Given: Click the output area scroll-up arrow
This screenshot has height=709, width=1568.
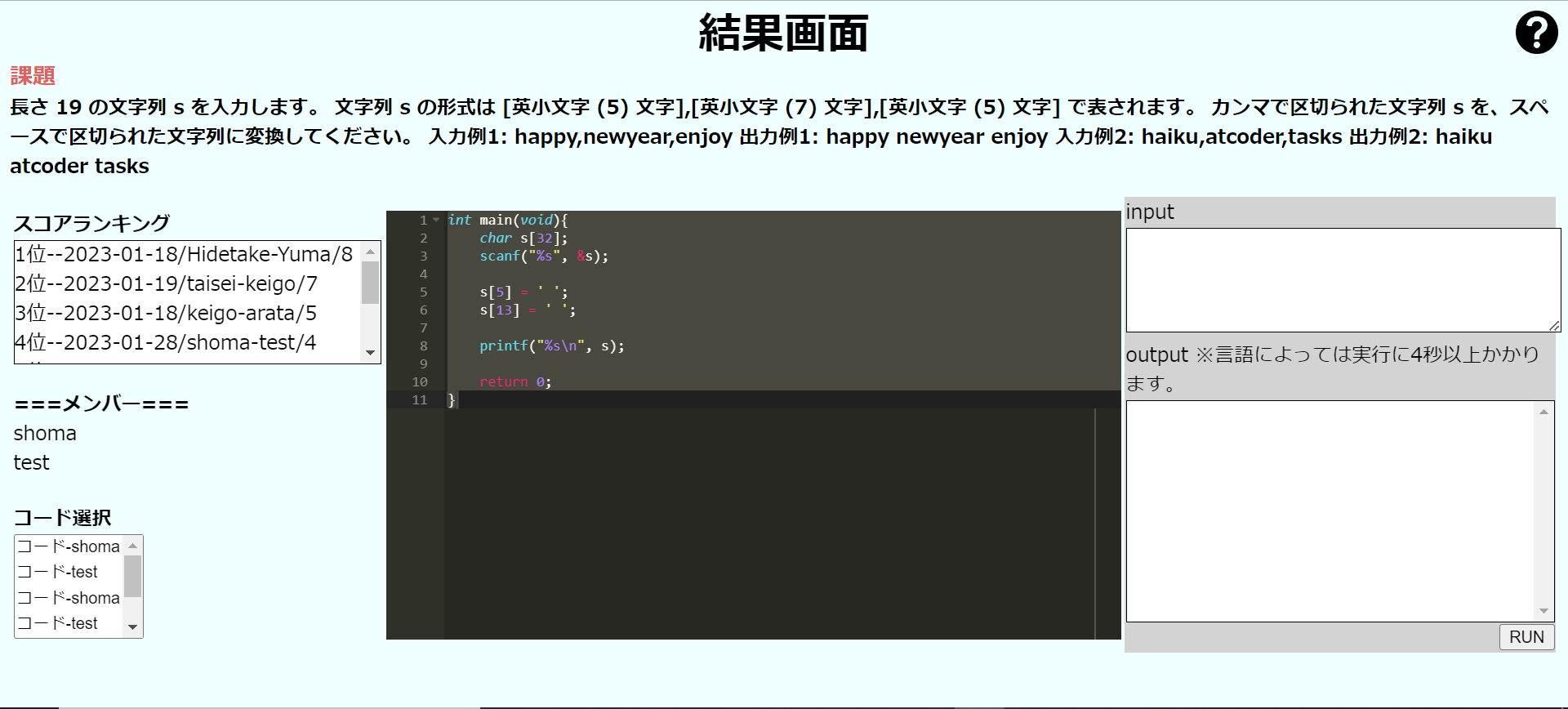Looking at the screenshot, I should click(x=1543, y=412).
